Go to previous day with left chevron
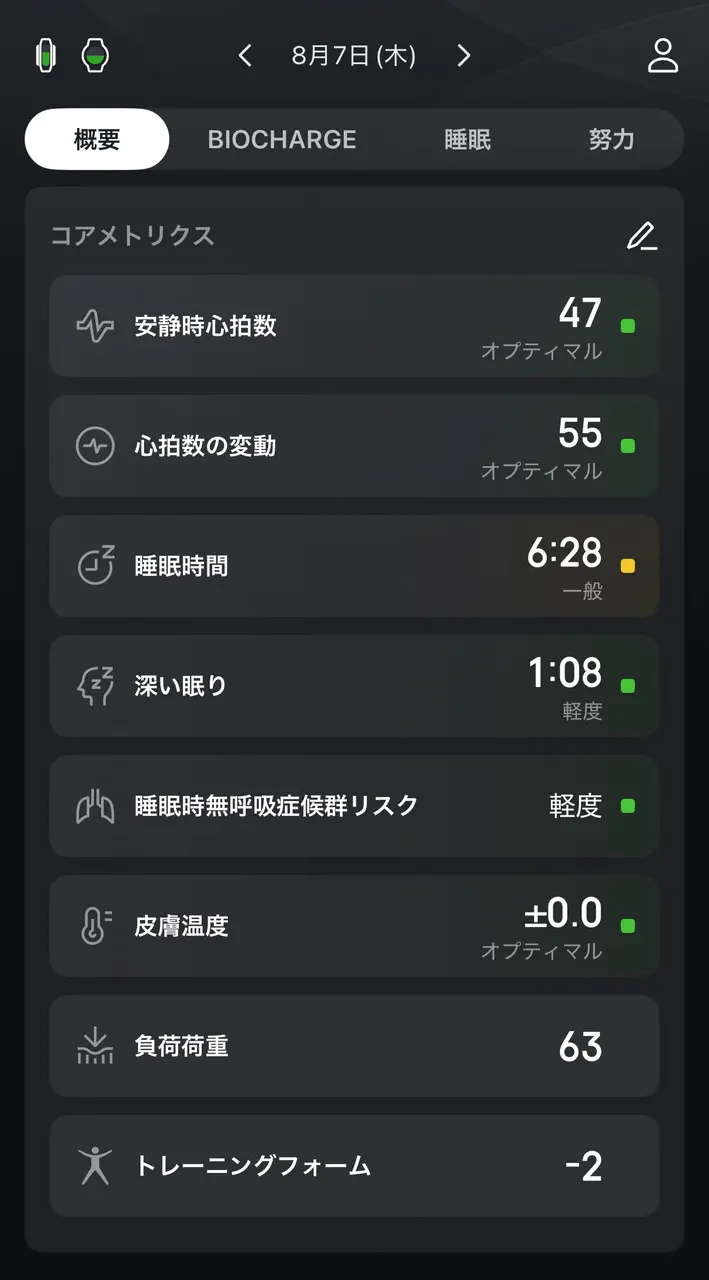 (x=246, y=56)
